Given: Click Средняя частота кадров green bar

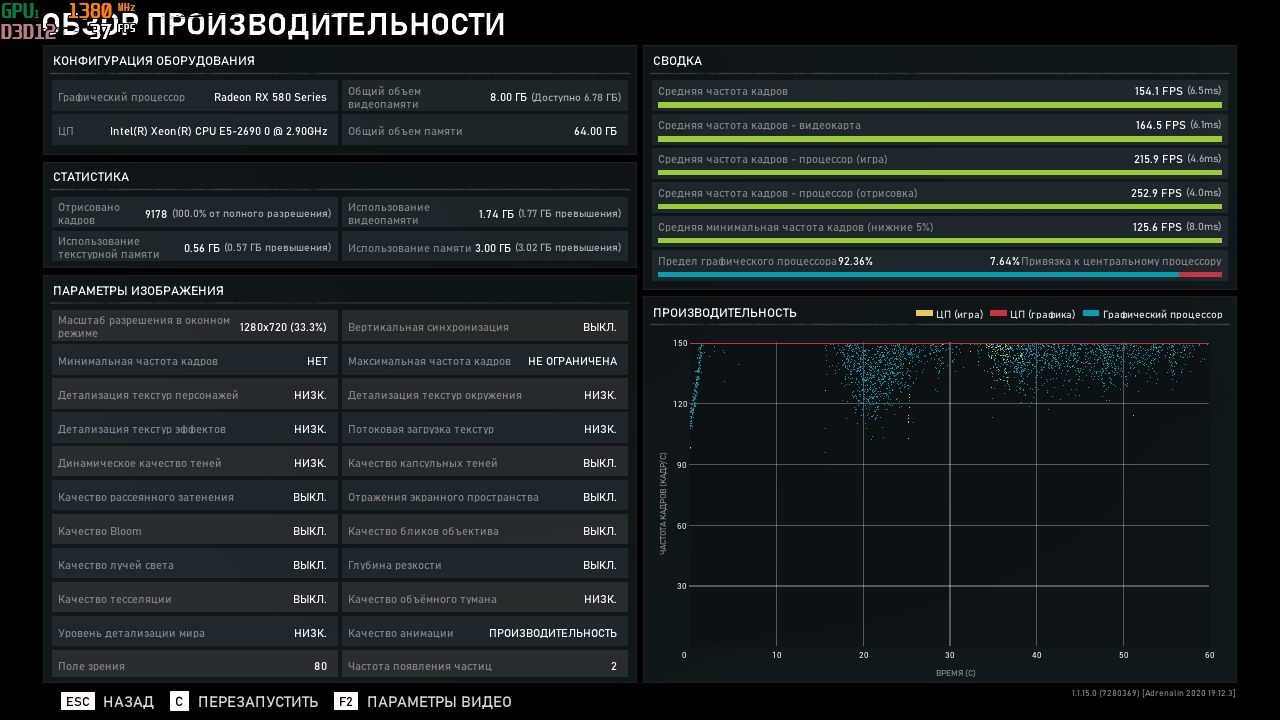Looking at the screenshot, I should (x=939, y=104).
